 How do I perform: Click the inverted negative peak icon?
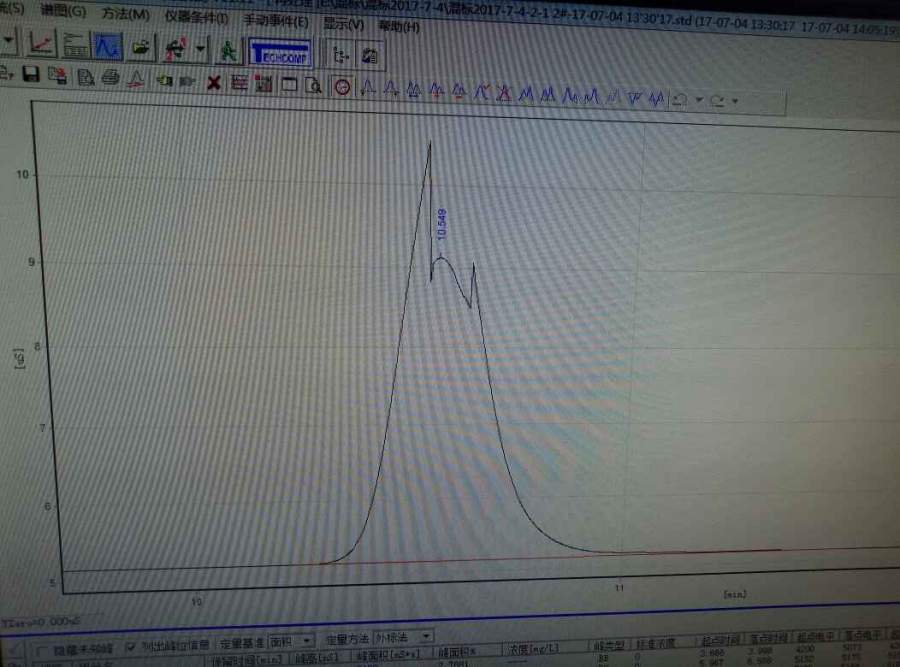point(634,98)
